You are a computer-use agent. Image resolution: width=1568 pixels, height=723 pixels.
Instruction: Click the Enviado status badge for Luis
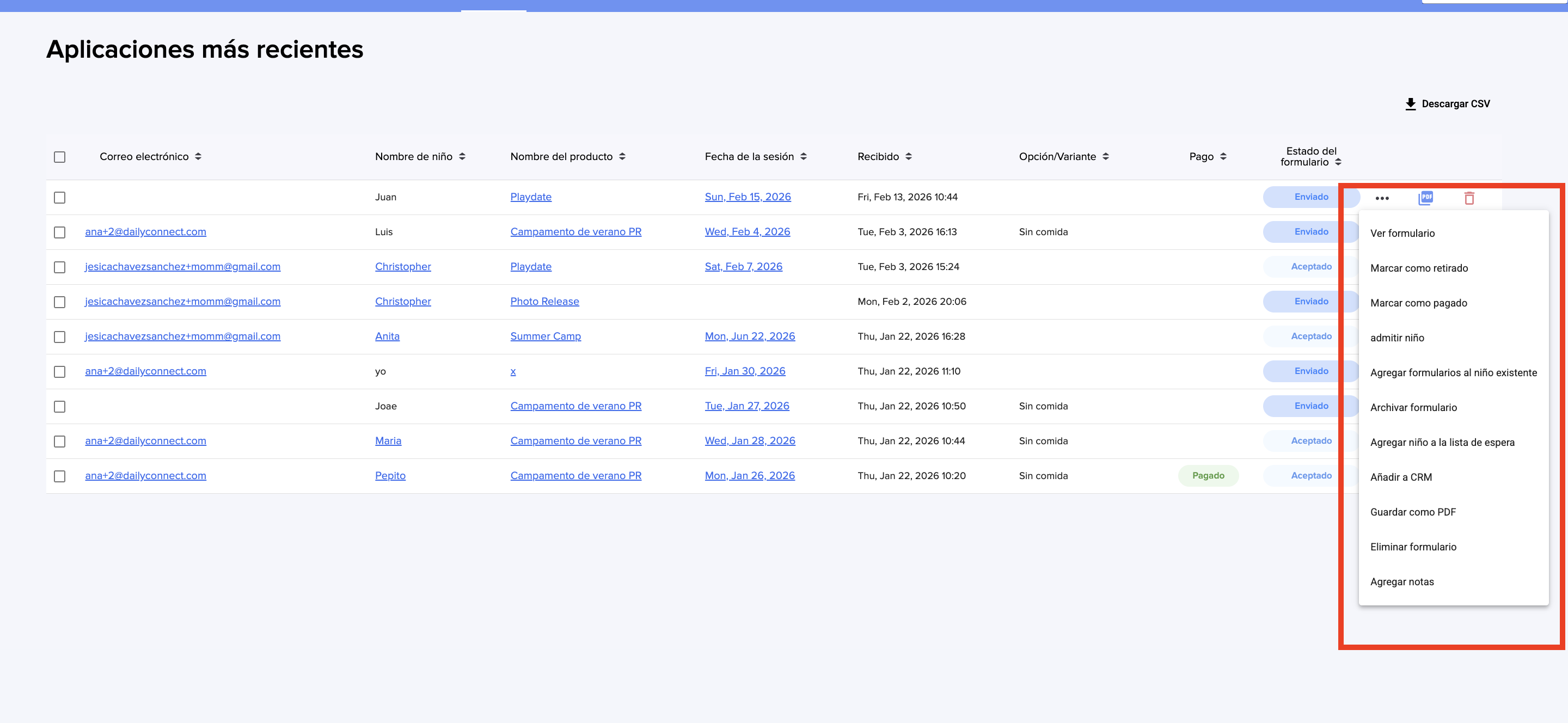pyautogui.click(x=1310, y=232)
